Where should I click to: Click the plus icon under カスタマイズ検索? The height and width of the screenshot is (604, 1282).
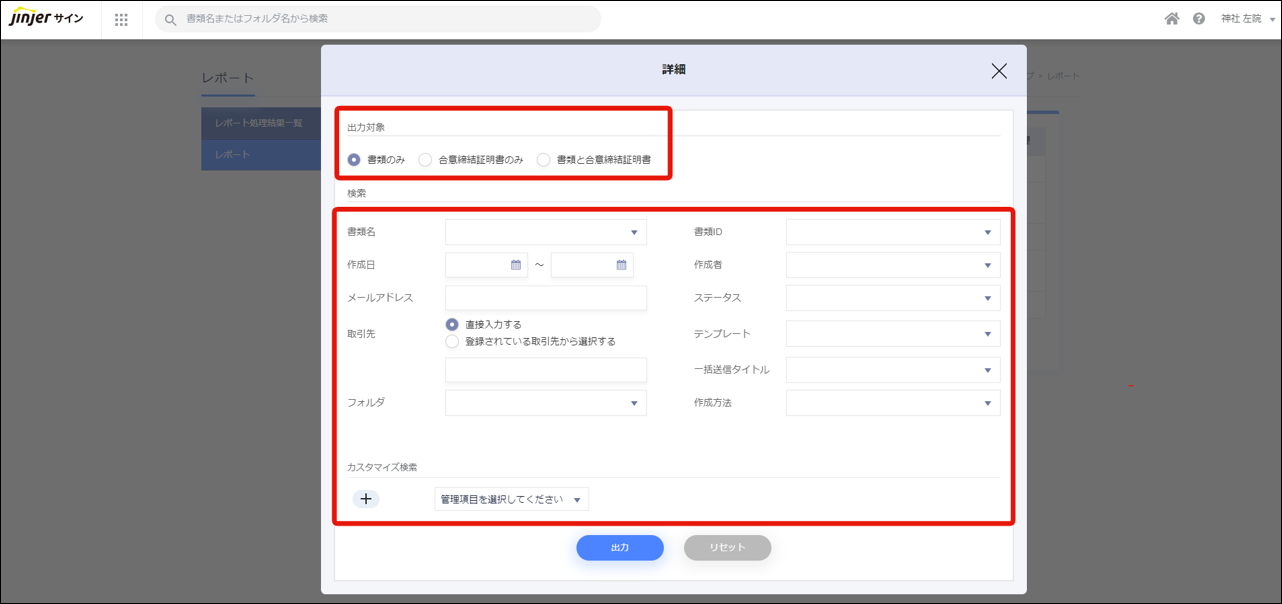[366, 499]
